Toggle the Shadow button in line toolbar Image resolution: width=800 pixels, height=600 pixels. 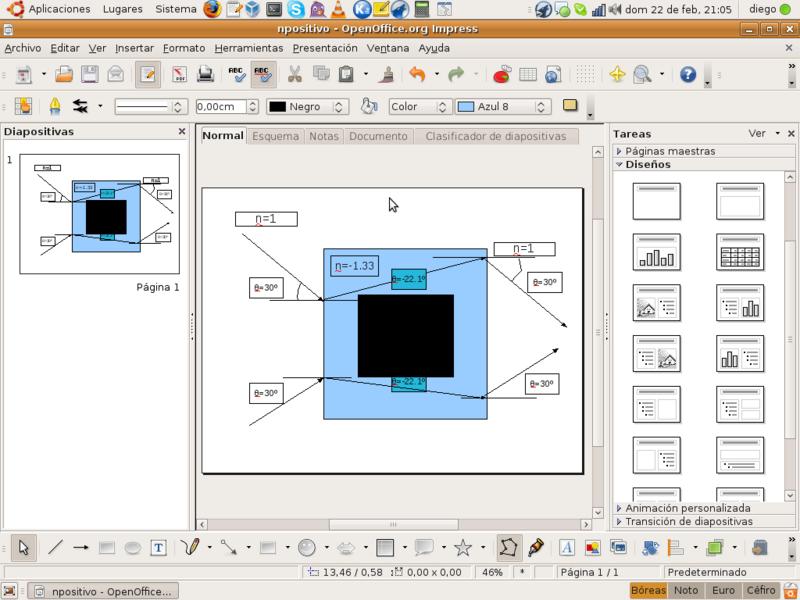570,106
